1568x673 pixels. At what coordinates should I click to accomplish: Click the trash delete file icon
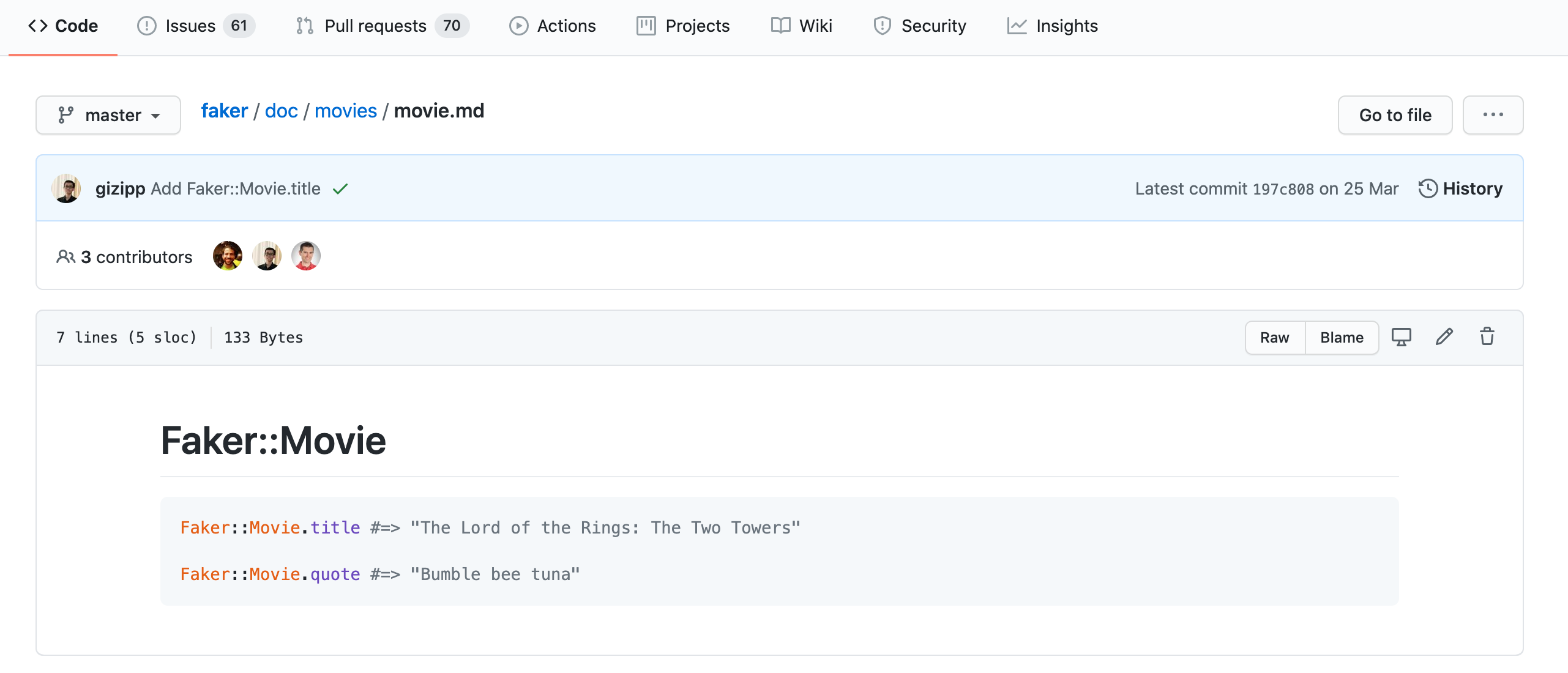(x=1487, y=337)
